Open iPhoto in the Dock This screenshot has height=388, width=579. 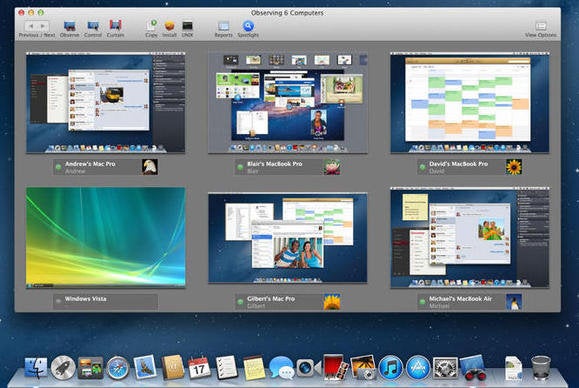[x=363, y=367]
